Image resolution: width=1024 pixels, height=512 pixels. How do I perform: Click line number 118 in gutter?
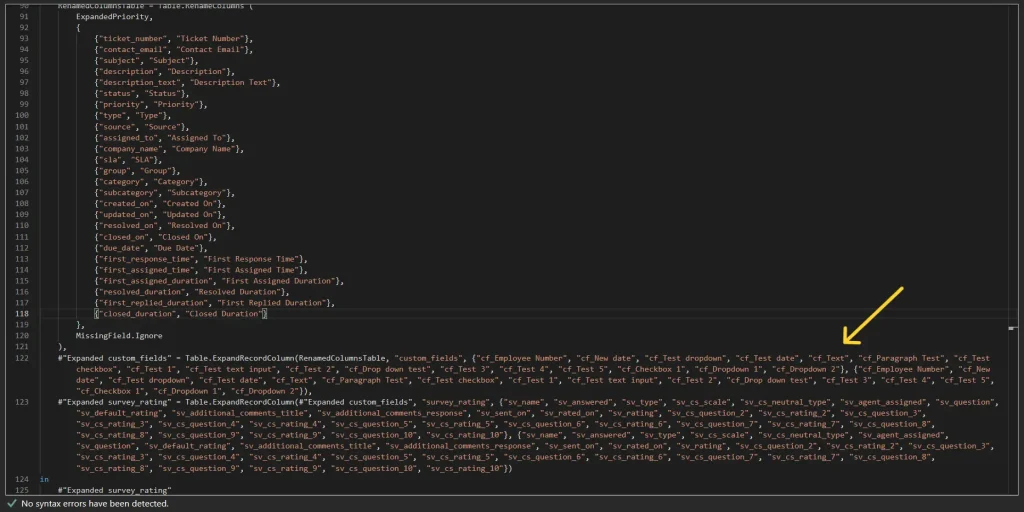[x=21, y=314]
